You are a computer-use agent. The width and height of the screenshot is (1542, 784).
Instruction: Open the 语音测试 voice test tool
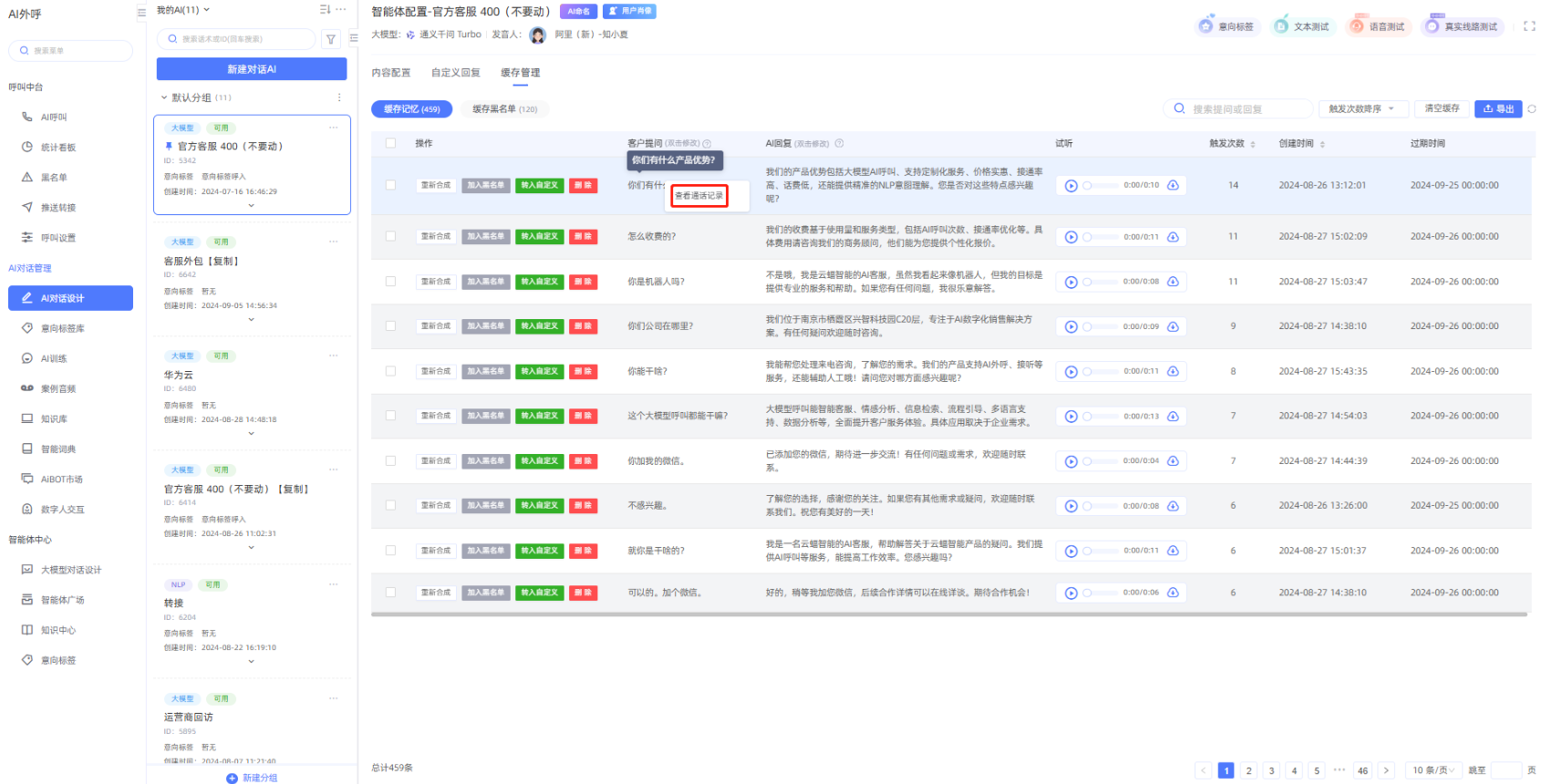click(x=1377, y=26)
